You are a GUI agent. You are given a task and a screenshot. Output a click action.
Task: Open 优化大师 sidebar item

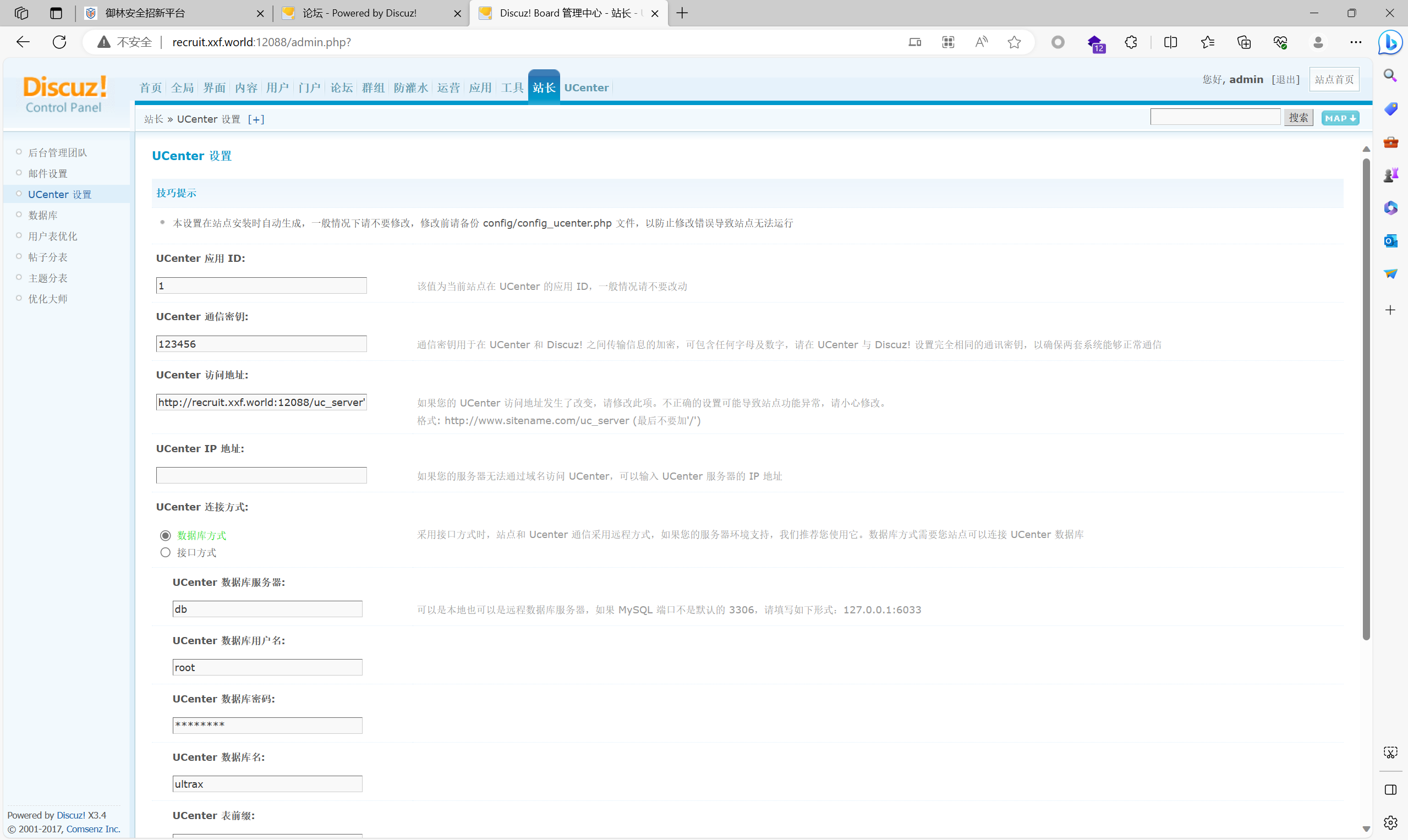click(48, 299)
